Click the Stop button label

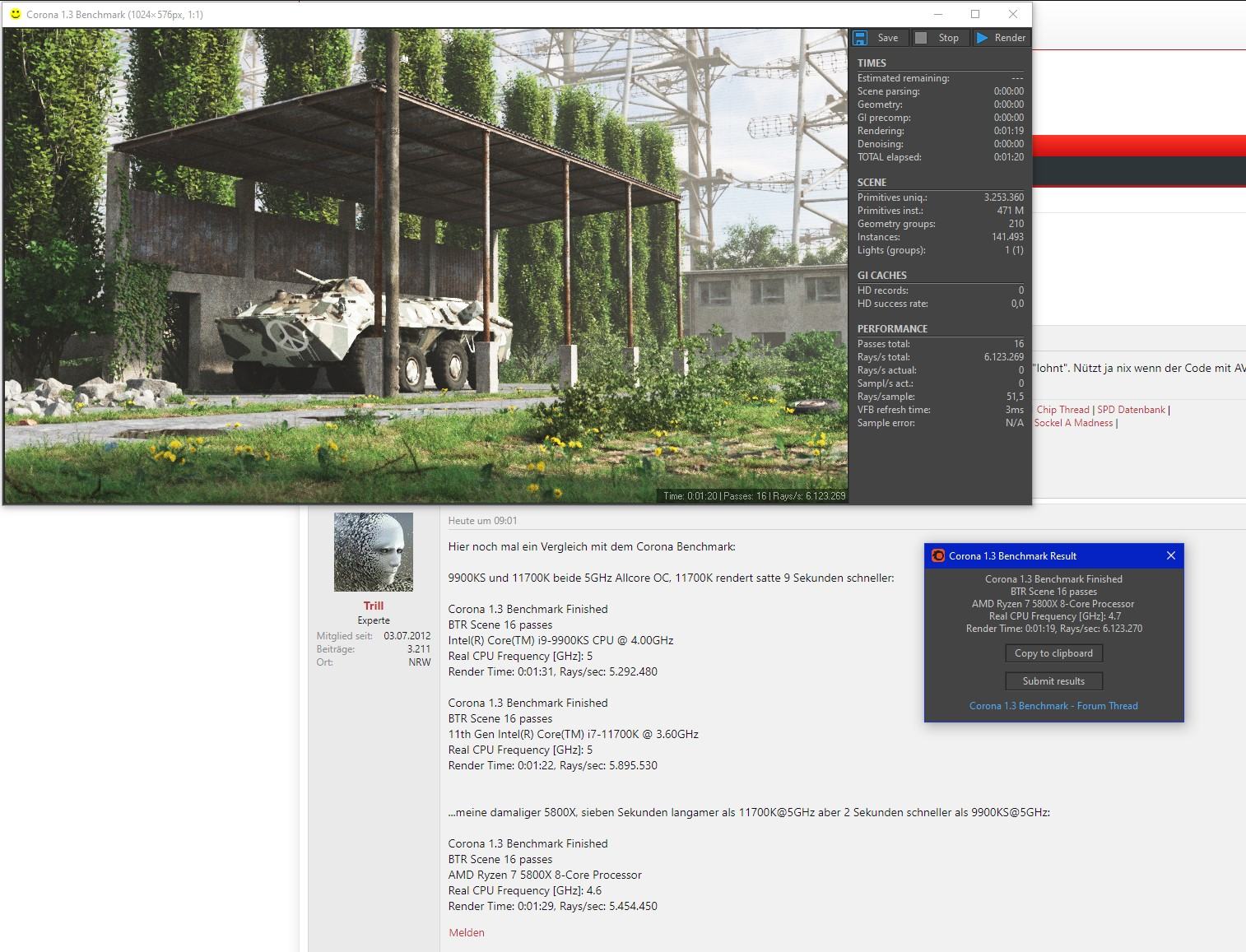point(949,38)
